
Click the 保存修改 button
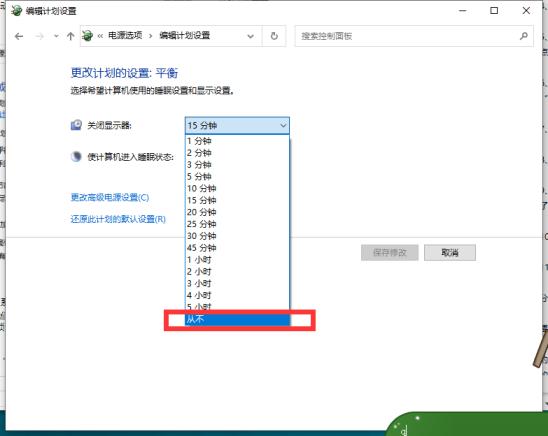[390, 253]
